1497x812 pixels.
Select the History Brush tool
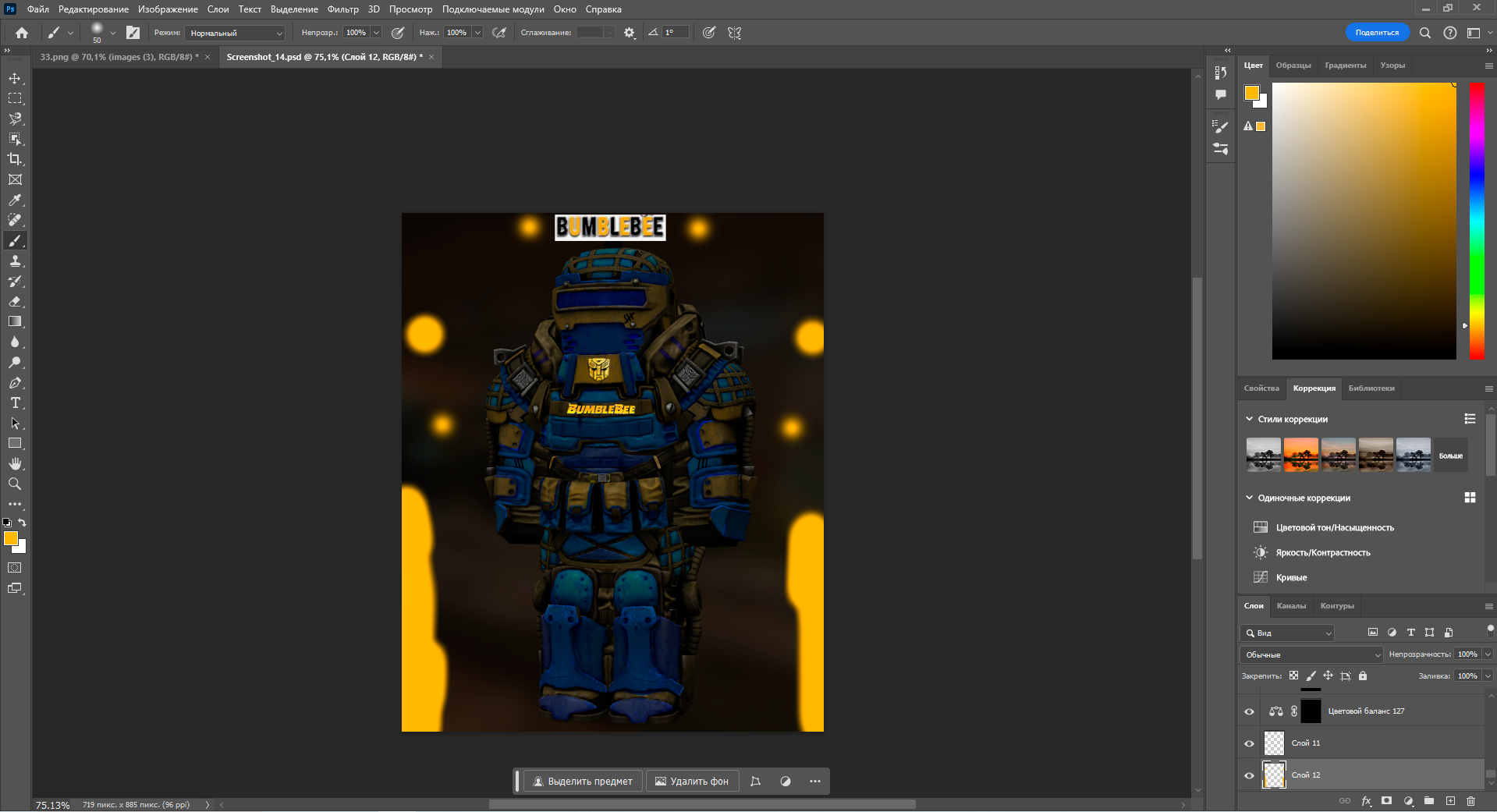pyautogui.click(x=15, y=281)
